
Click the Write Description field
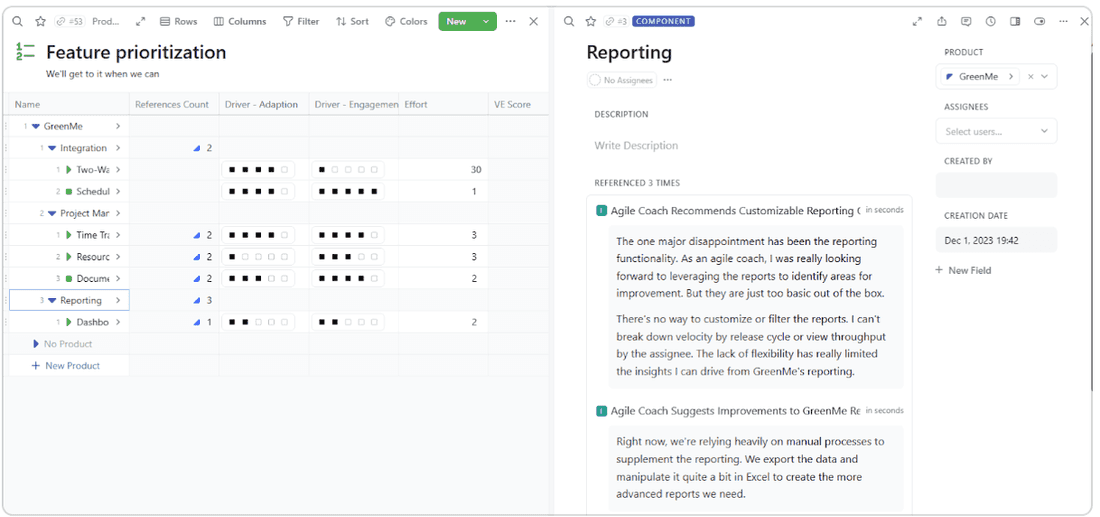[x=636, y=146]
